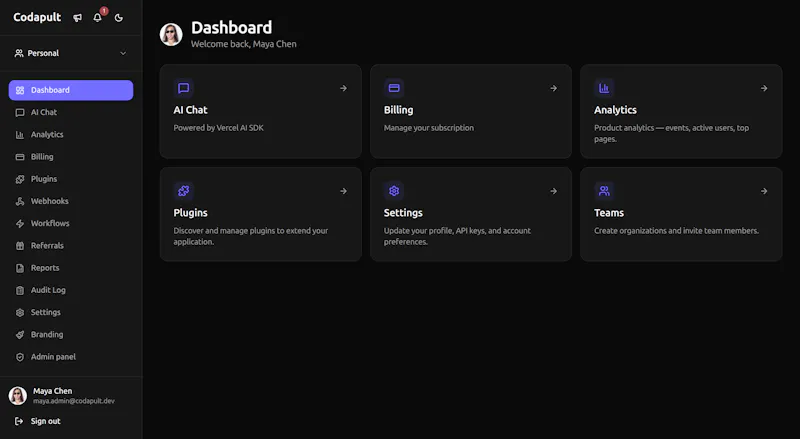Click the Dashboard grid icon in sidebar
Screen dimensions: 800x439
tap(20, 90)
